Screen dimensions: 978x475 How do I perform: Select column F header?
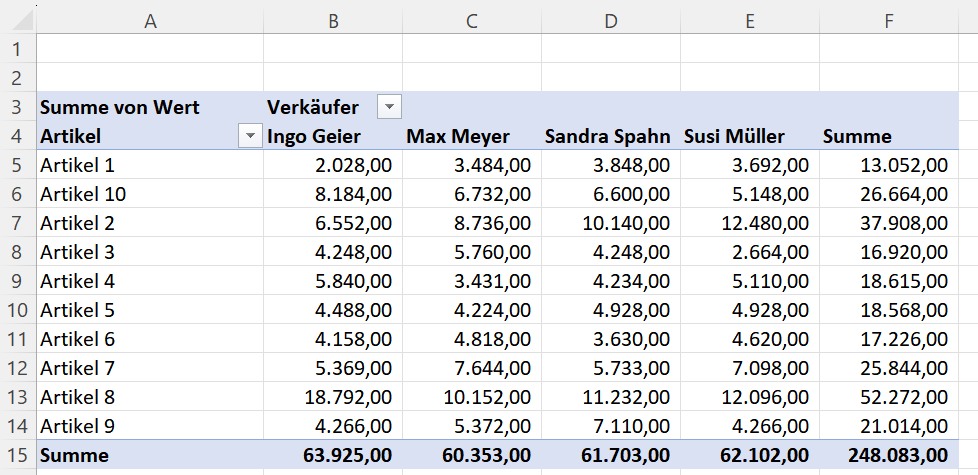click(x=884, y=20)
